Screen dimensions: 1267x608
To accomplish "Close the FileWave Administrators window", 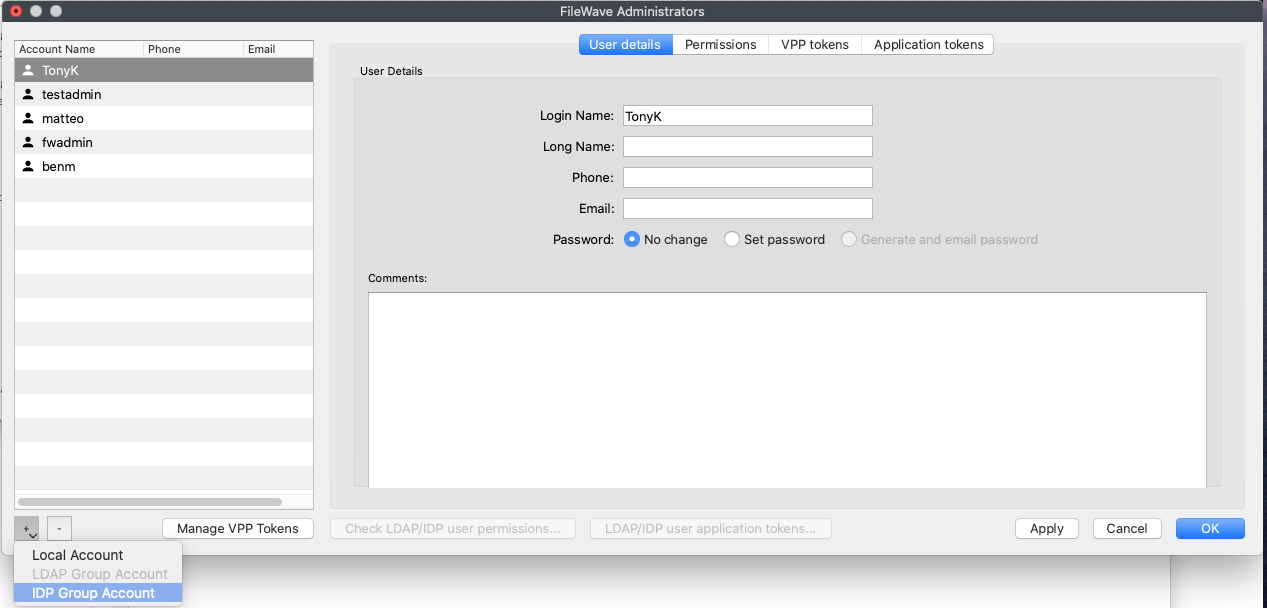I will (x=15, y=11).
